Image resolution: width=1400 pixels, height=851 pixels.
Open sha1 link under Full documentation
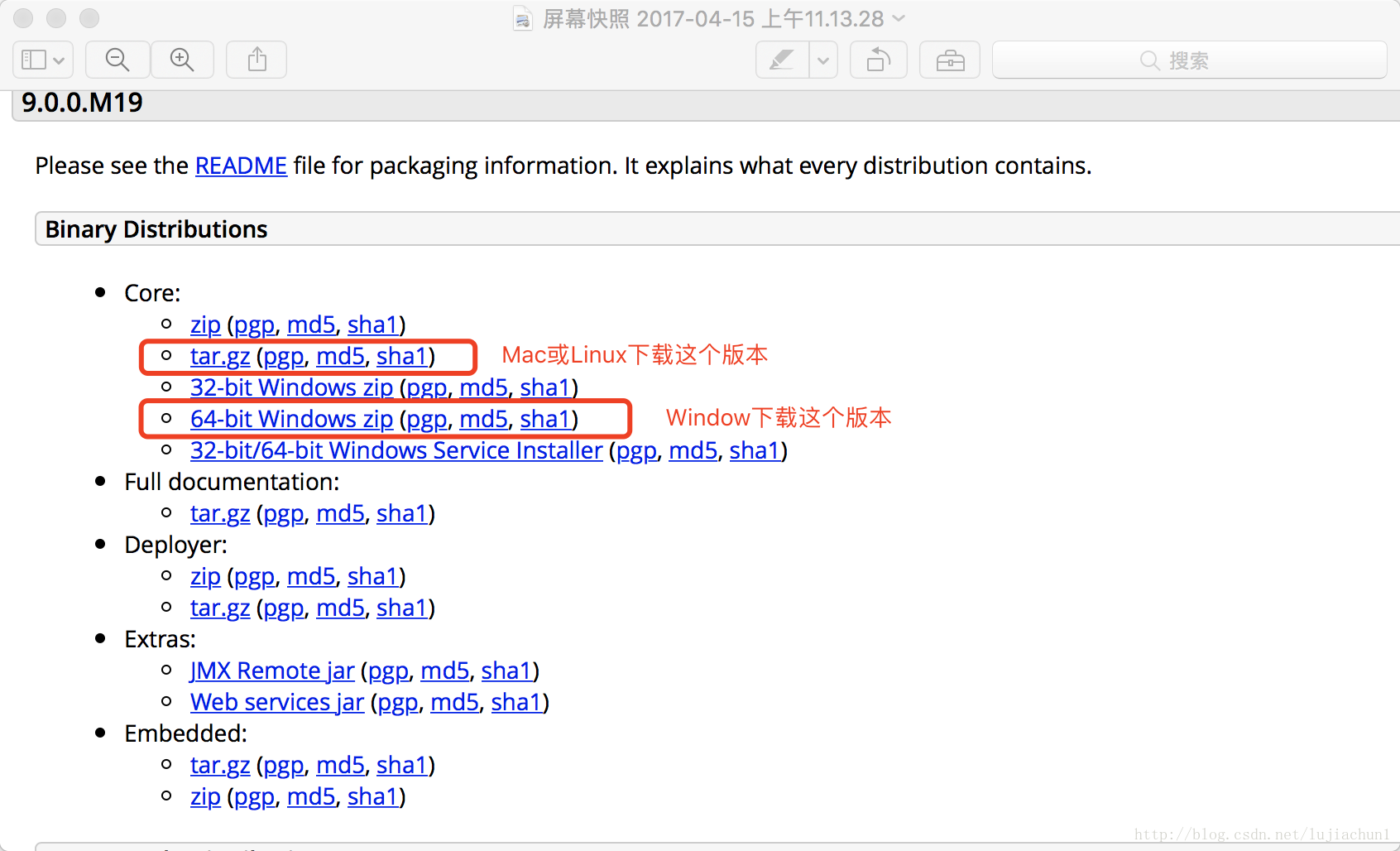(x=402, y=513)
